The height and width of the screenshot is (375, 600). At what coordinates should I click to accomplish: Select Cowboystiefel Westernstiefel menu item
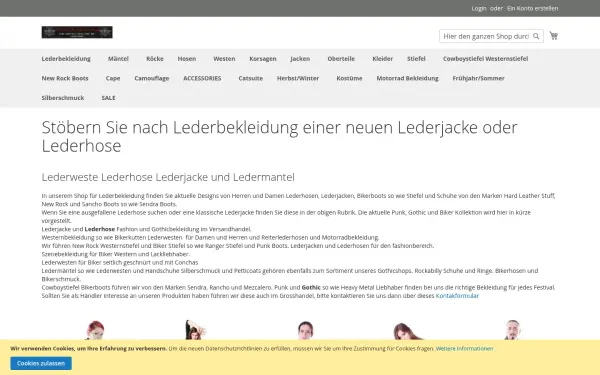[x=486, y=59]
